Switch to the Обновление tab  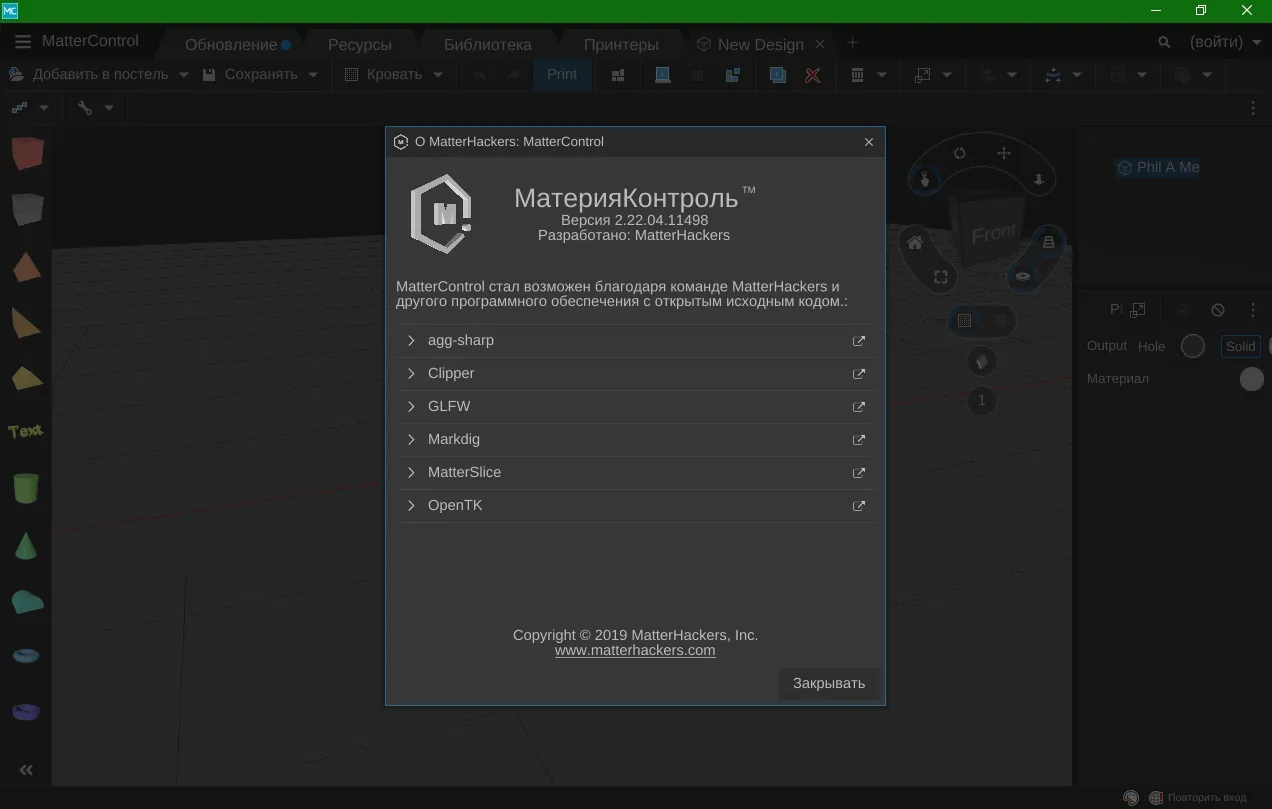[231, 45]
